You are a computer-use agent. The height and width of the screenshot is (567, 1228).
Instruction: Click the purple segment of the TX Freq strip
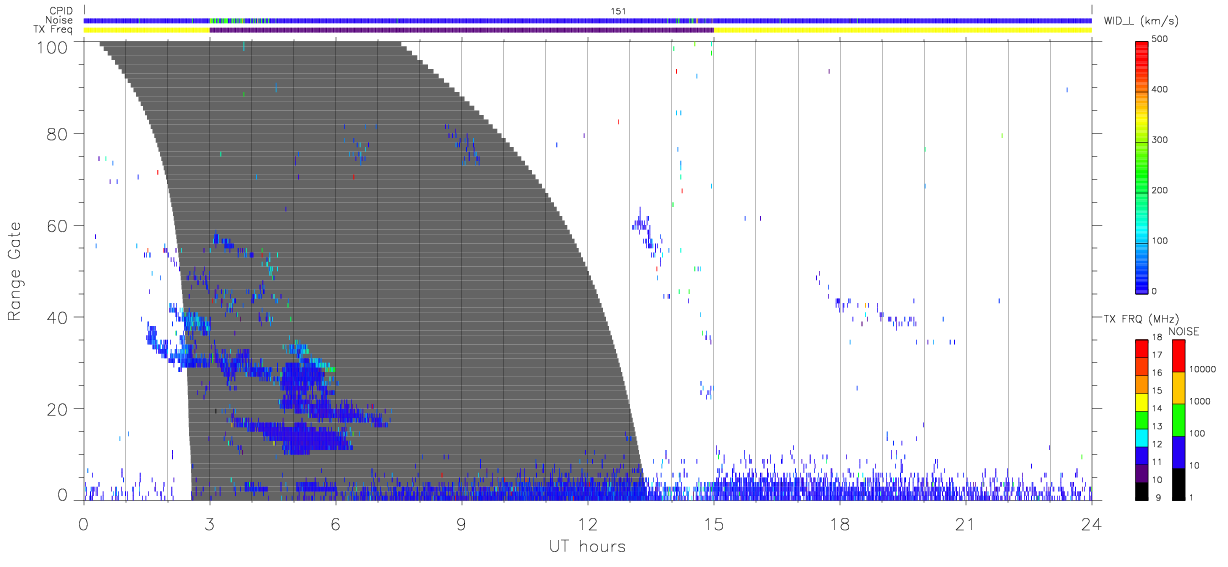[x=461, y=30]
